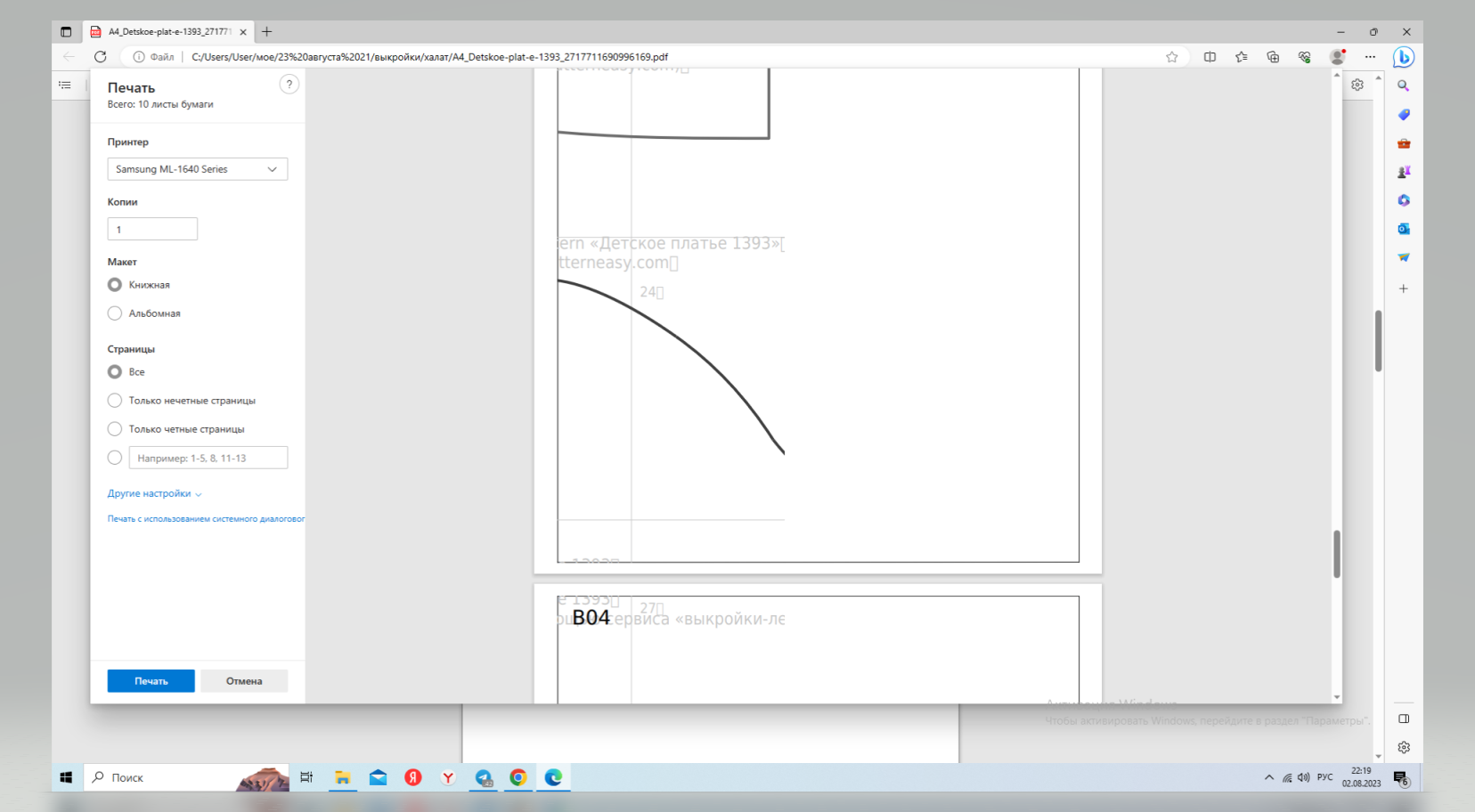Click the Отмена button
1475x812 pixels.
(244, 681)
